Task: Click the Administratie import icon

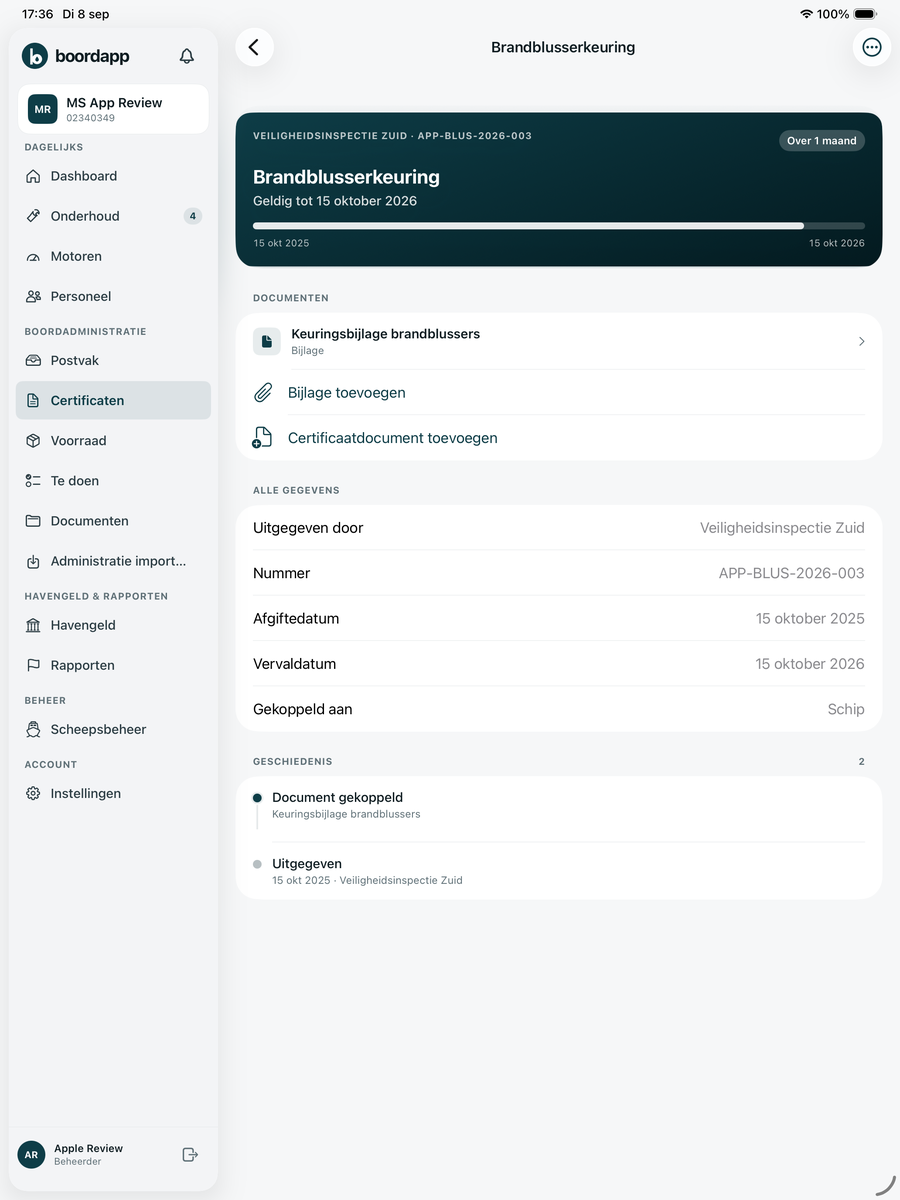Action: pyautogui.click(x=33, y=561)
